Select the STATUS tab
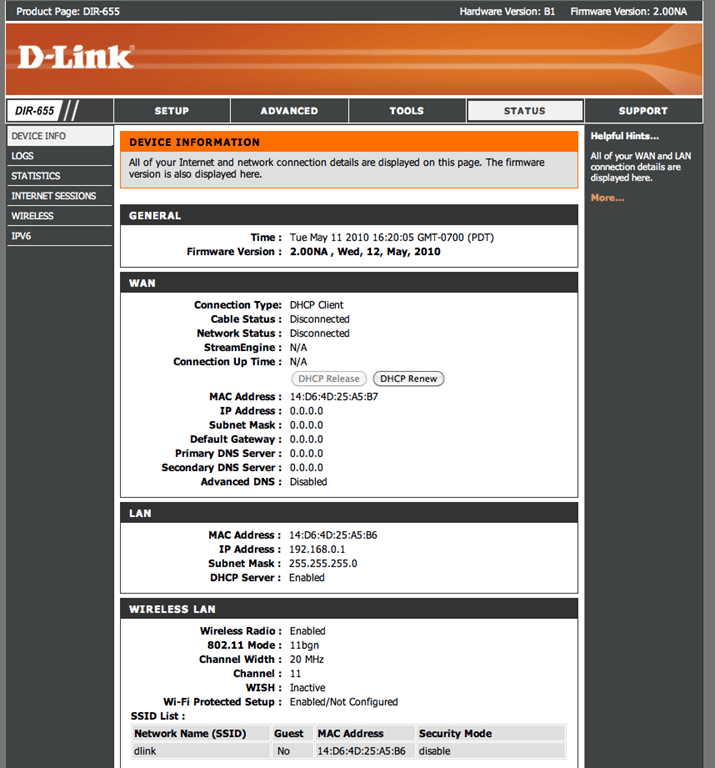 point(525,111)
